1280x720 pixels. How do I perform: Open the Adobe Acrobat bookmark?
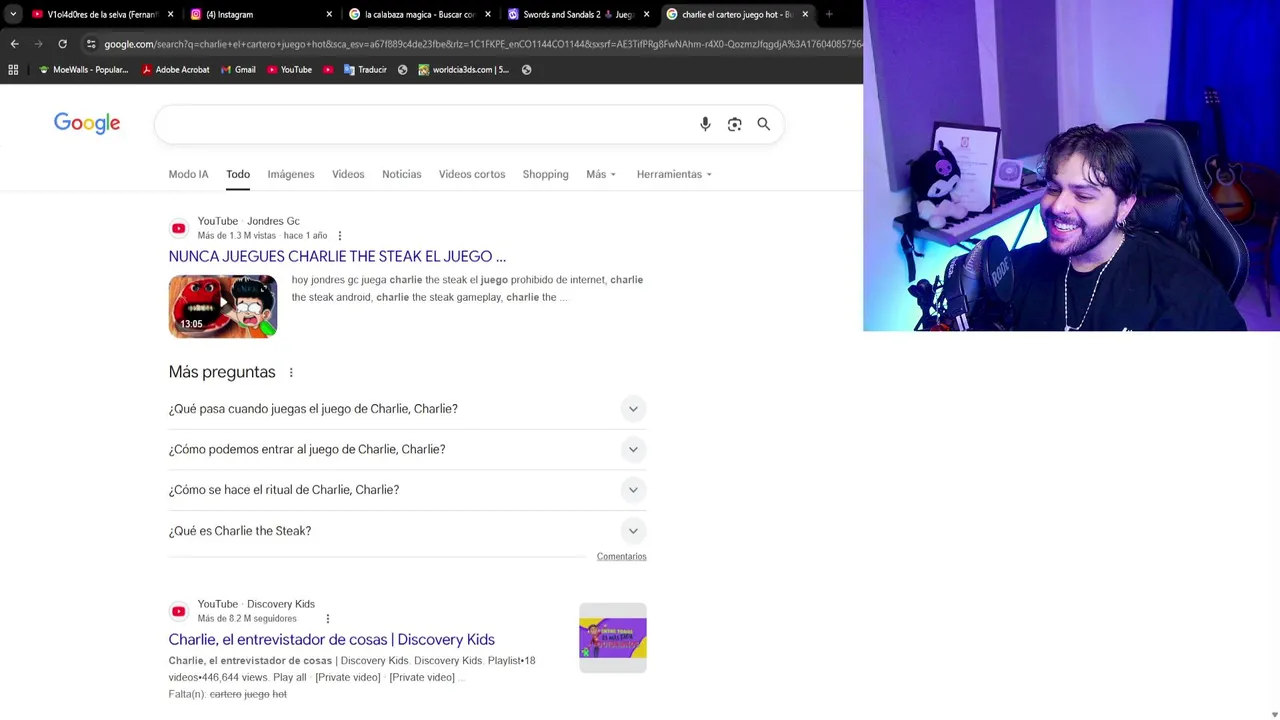coord(176,70)
